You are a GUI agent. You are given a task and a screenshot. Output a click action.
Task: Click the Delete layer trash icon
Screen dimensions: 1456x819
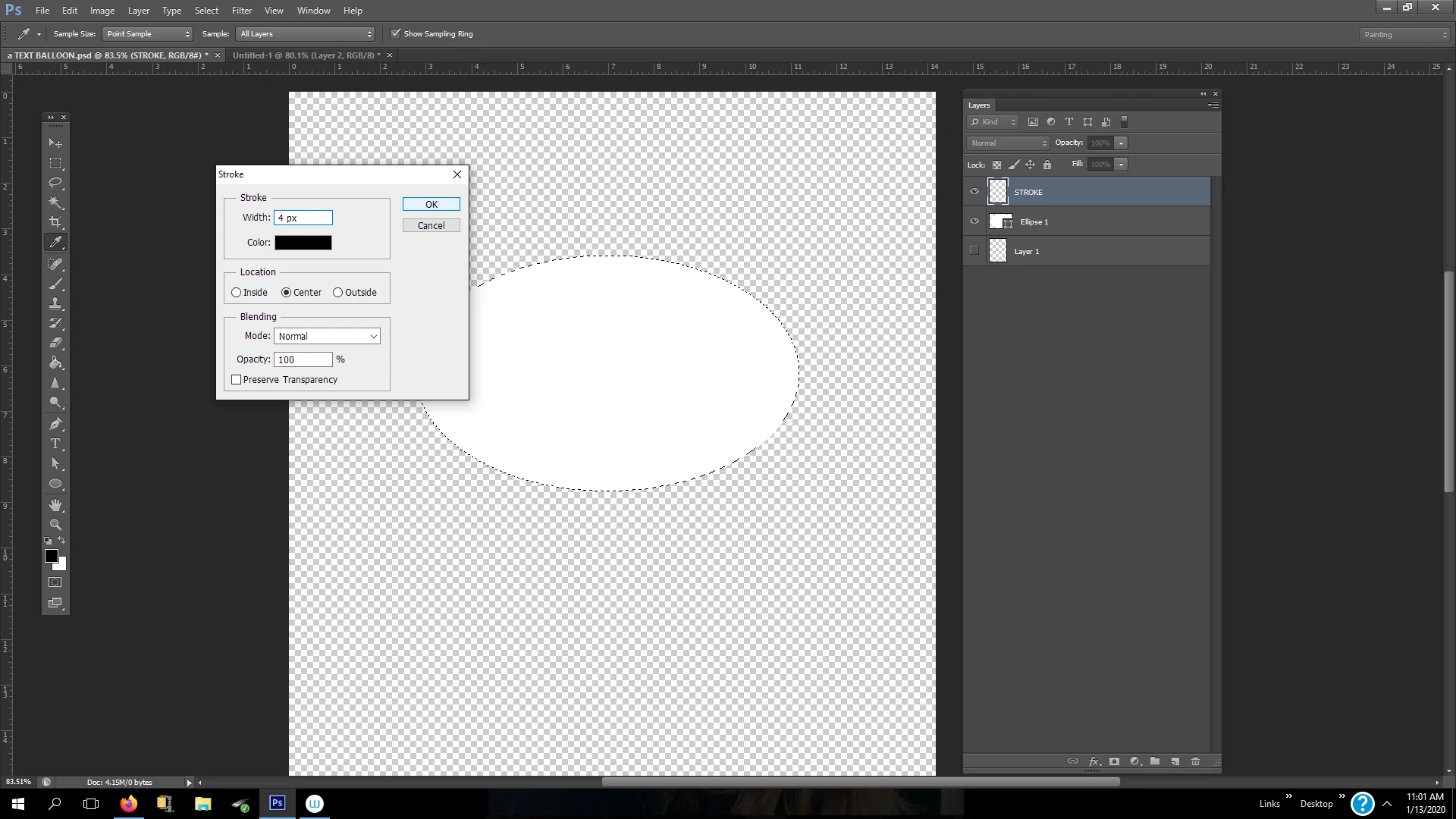coord(1195,761)
